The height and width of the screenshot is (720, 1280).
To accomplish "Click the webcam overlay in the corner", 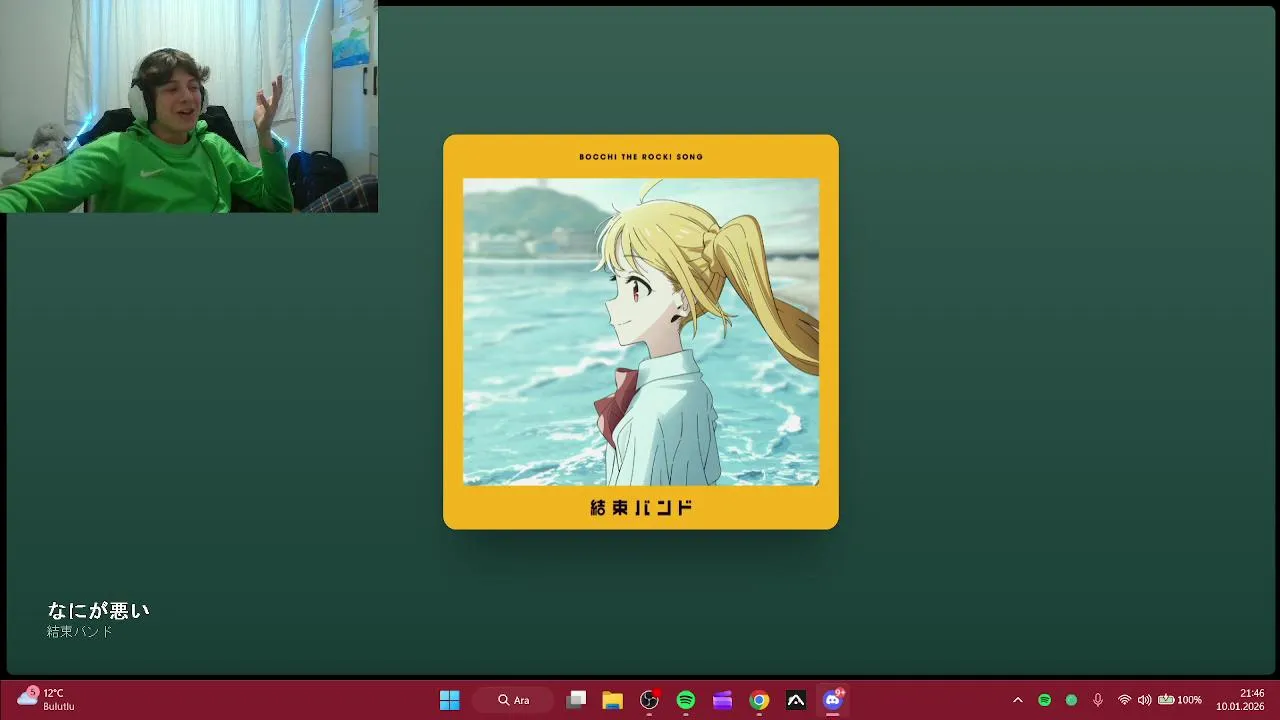I will coord(189,106).
